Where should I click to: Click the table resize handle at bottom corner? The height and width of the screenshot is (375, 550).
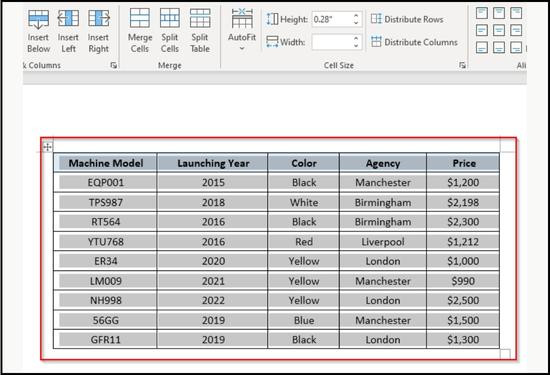click(505, 354)
